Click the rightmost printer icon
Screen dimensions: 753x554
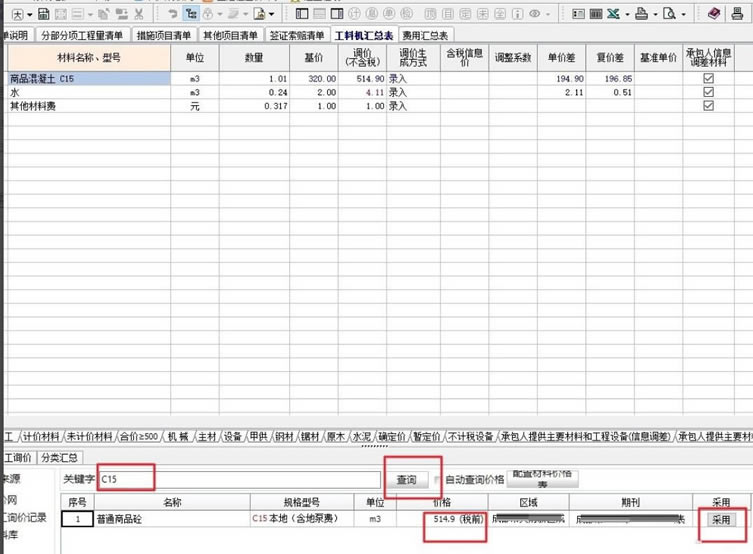click(x=737, y=13)
